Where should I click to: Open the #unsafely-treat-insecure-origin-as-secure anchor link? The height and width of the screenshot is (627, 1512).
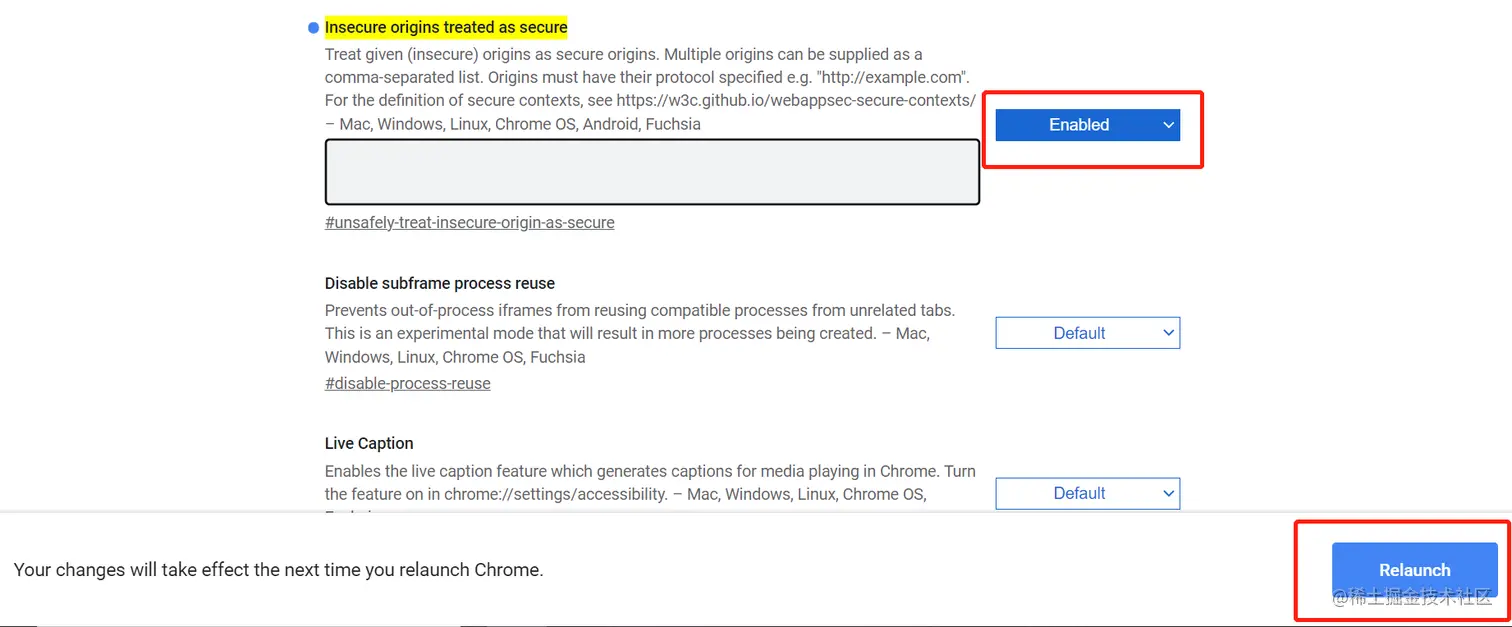pyautogui.click(x=469, y=222)
